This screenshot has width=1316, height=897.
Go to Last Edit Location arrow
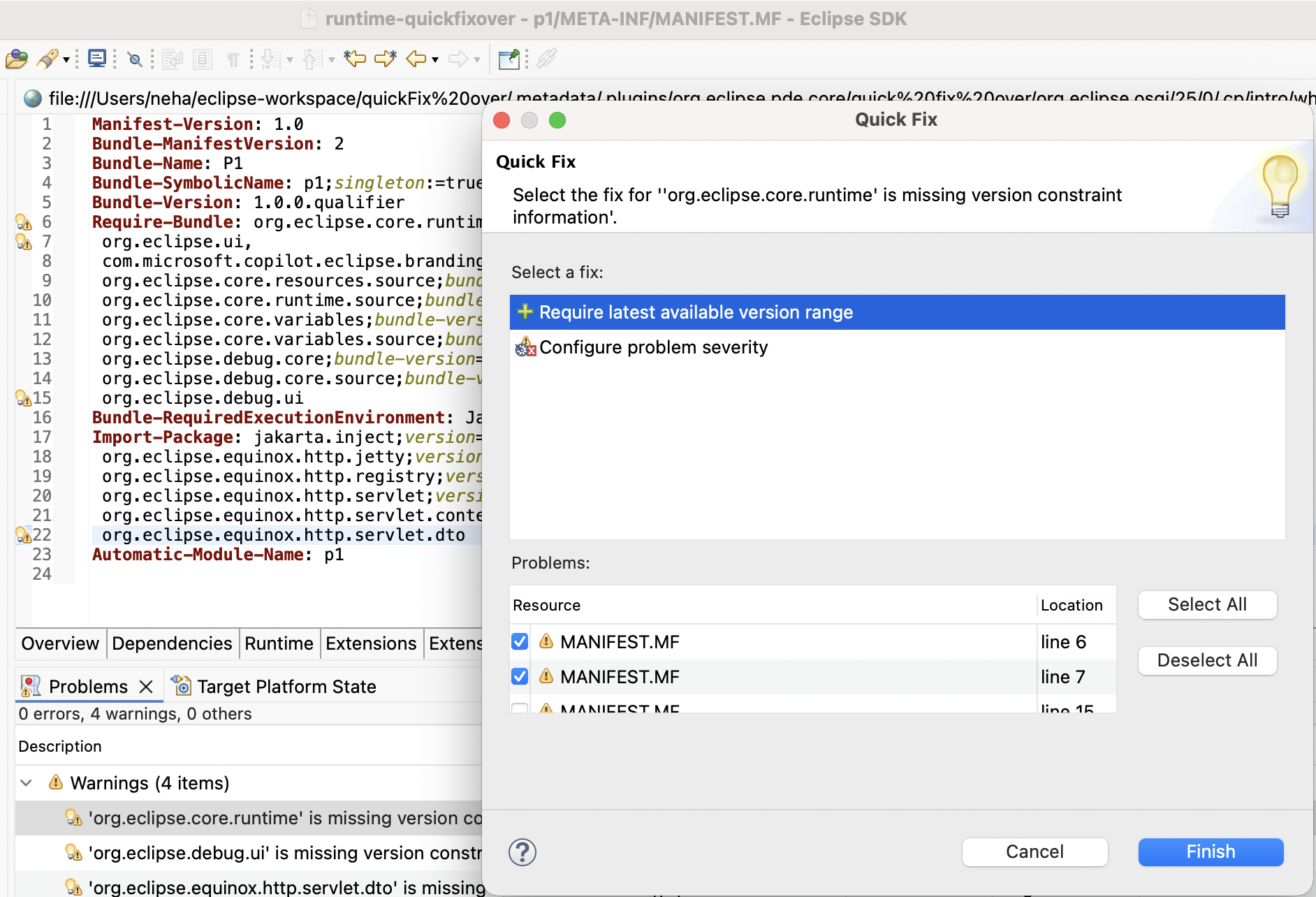tap(355, 59)
